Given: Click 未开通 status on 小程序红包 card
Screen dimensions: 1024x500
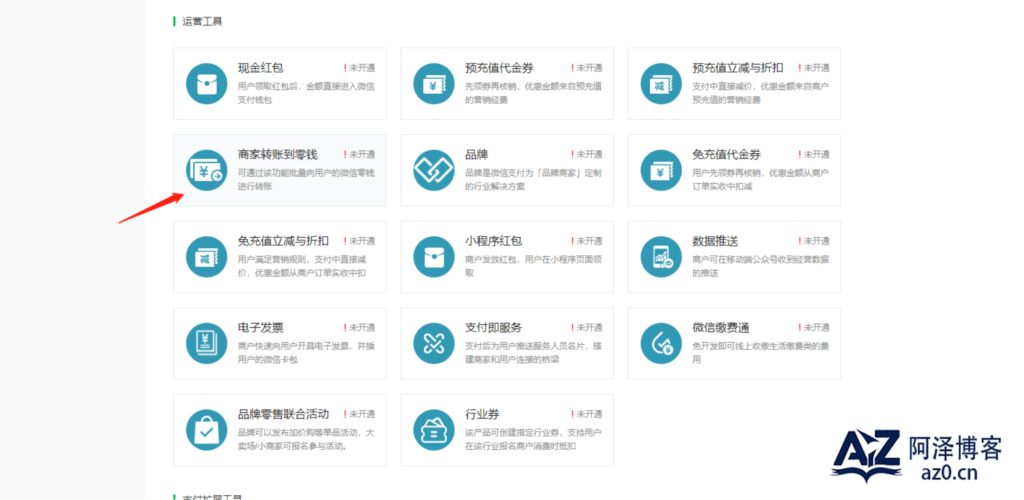Looking at the screenshot, I should point(586,241).
